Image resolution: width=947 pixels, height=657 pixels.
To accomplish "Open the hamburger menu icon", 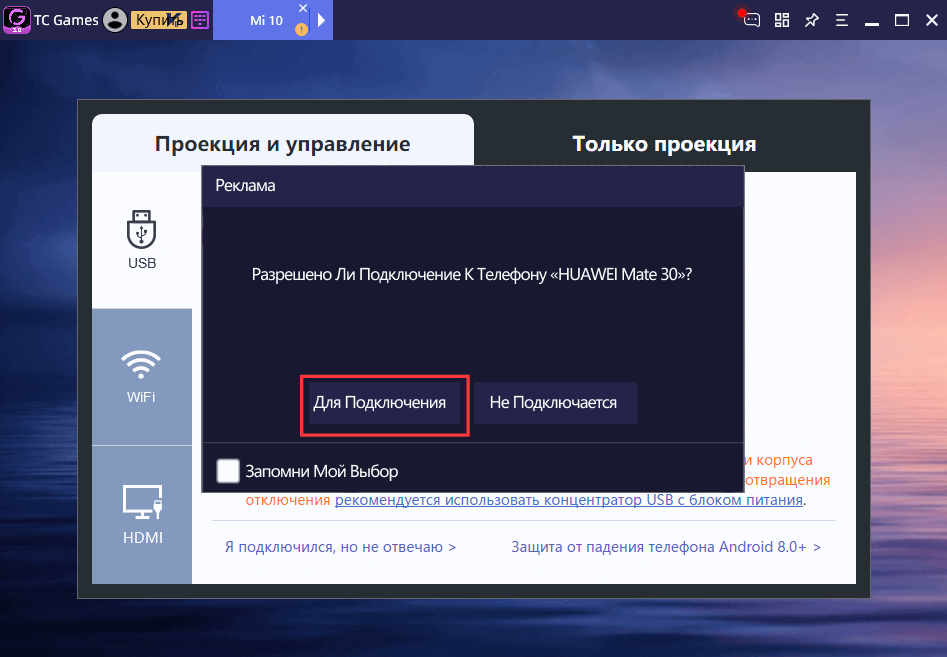I will point(842,20).
